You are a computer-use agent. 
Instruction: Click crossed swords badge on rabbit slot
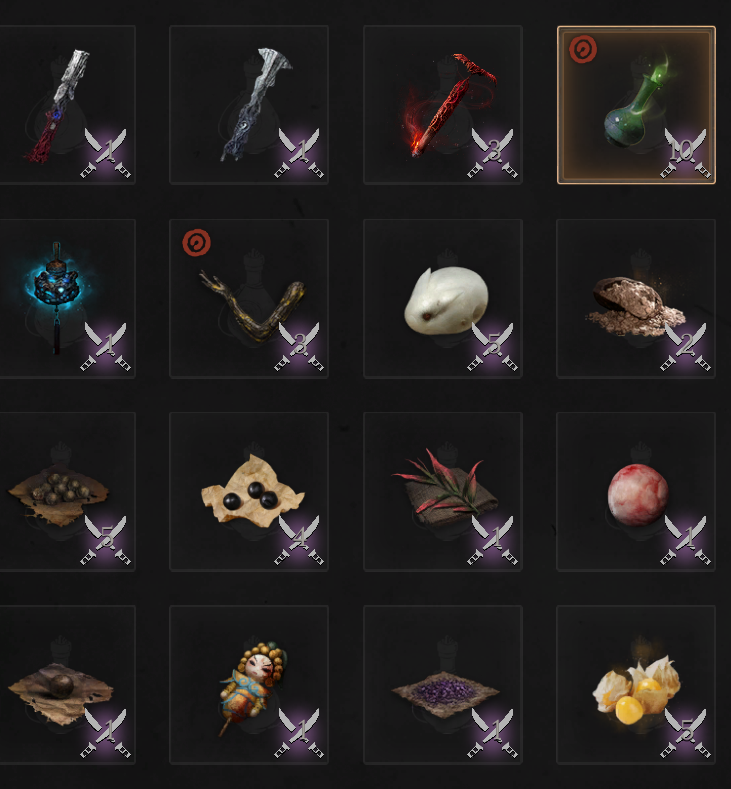coord(492,347)
